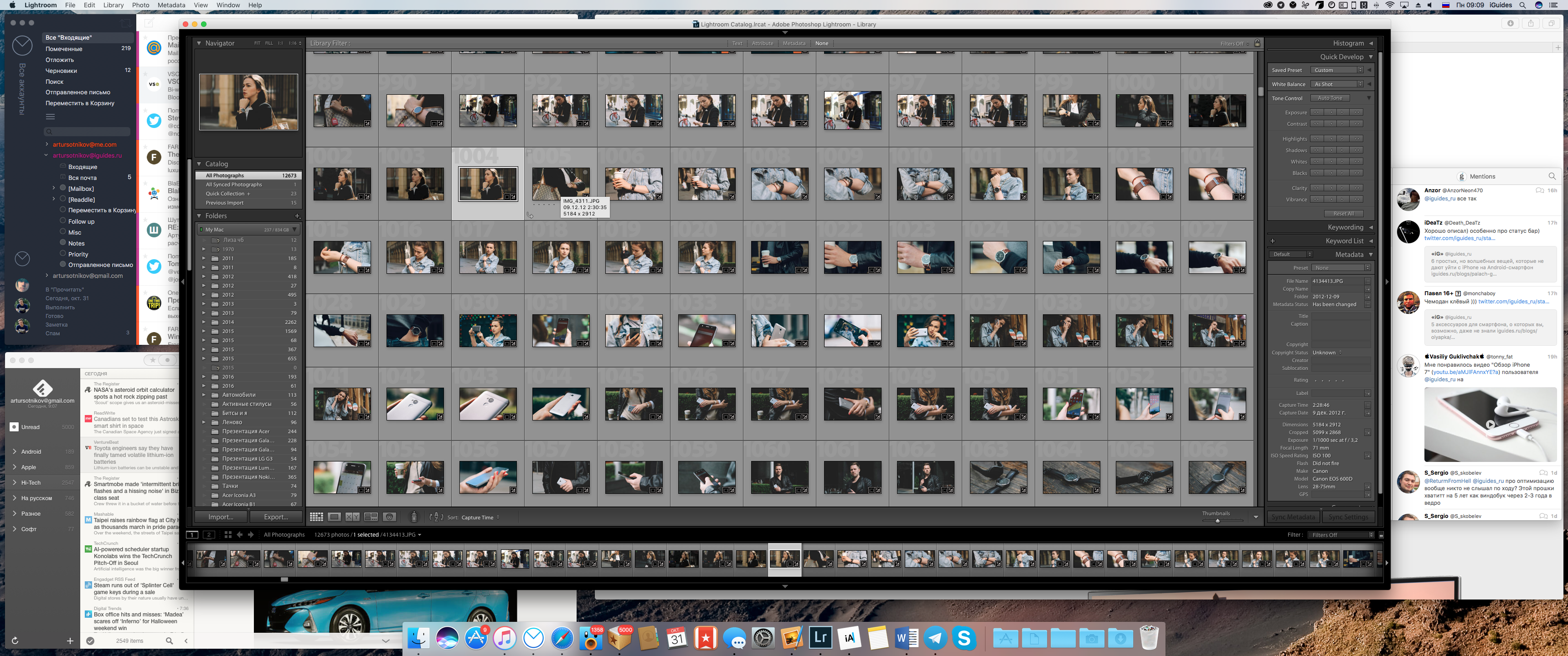Open Sort Capture Time dropdown
This screenshot has height=656, width=1568.
coord(480,517)
